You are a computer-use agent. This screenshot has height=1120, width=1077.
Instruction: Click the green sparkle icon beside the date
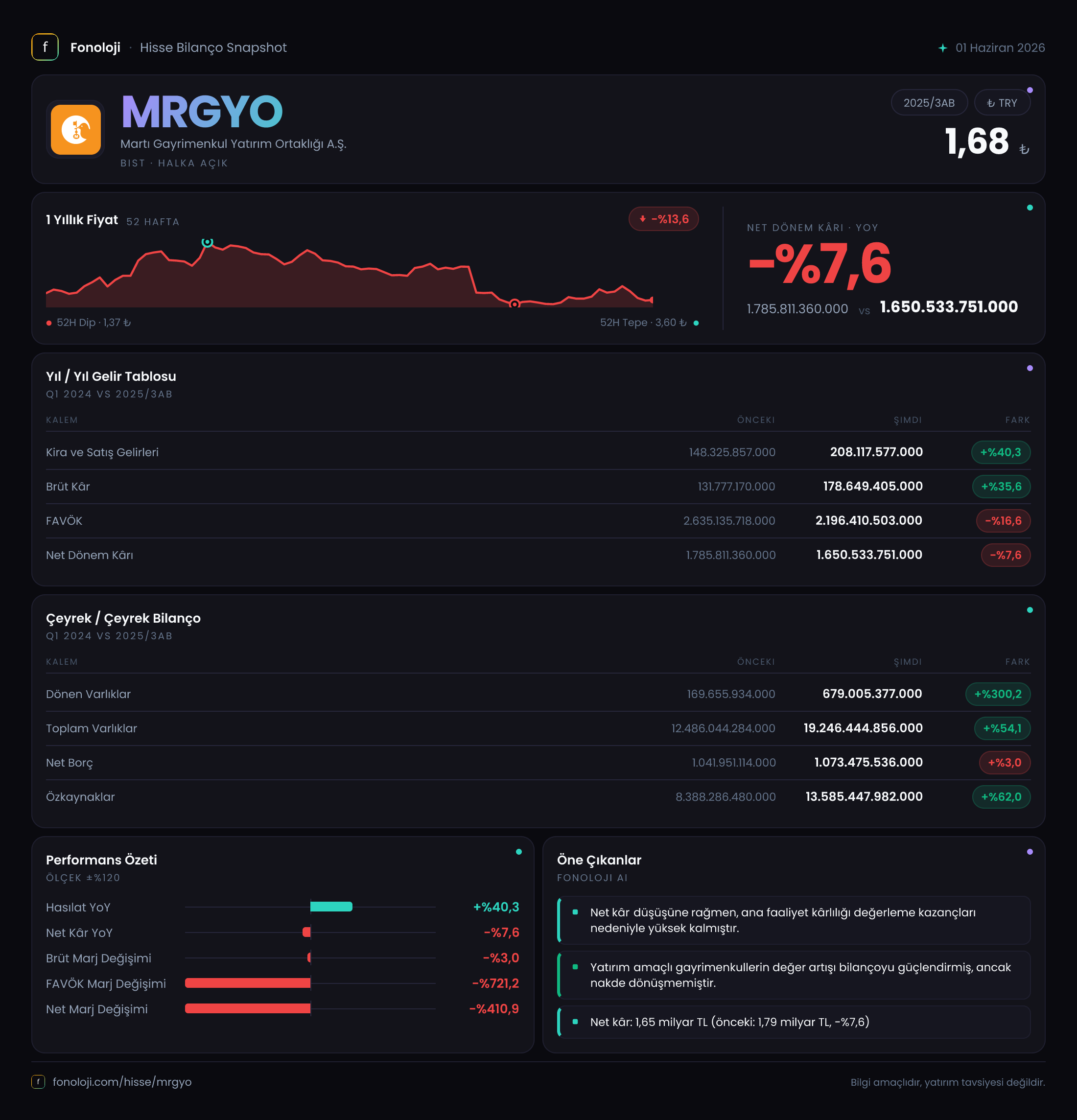[x=943, y=48]
